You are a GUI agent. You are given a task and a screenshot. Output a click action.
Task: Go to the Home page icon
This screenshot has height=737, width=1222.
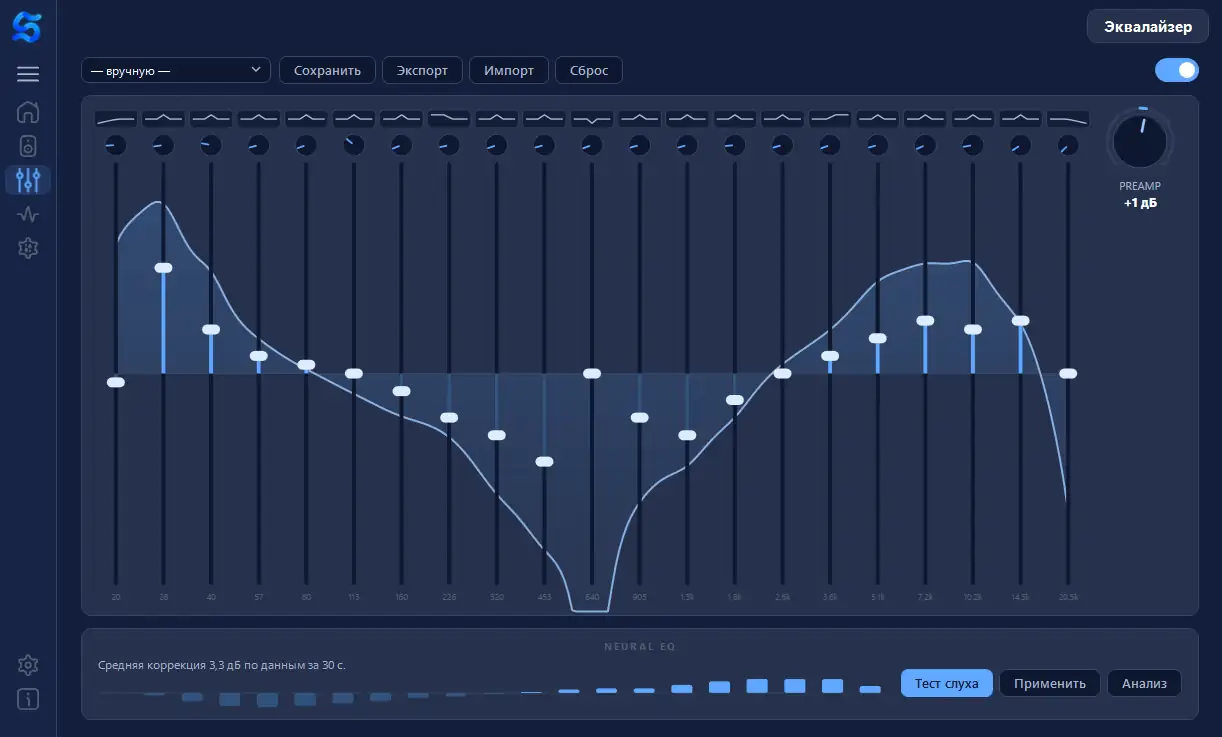click(28, 111)
